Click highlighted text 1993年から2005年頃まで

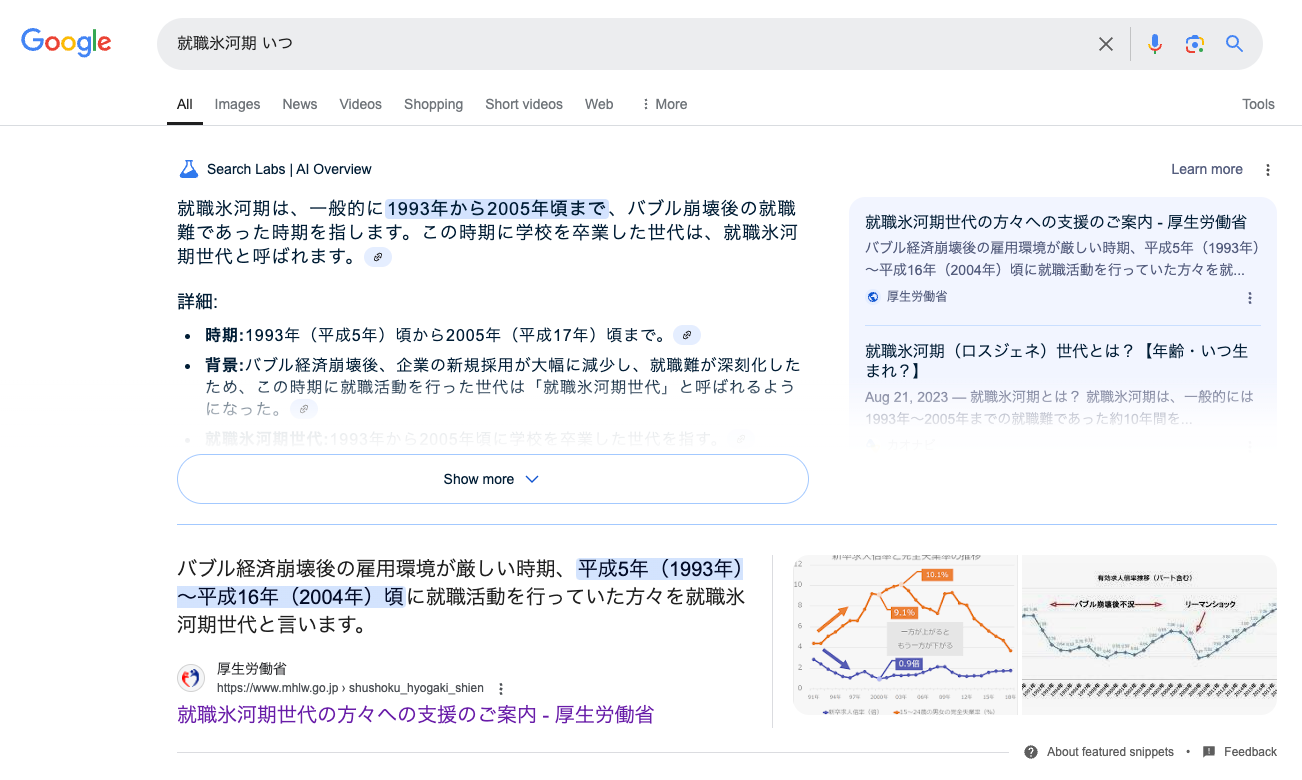[496, 209]
